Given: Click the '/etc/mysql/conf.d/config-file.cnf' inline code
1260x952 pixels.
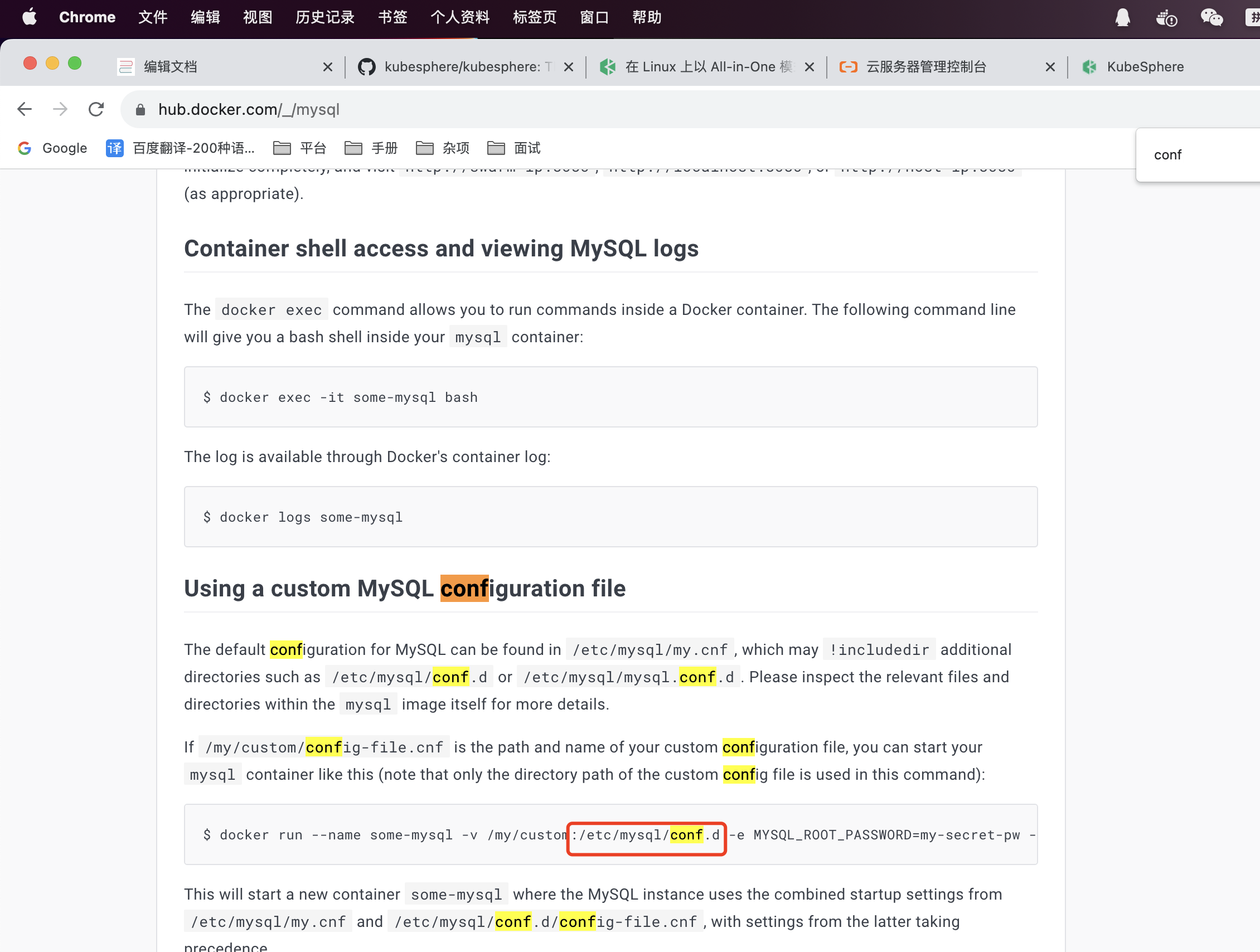Looking at the screenshot, I should (x=546, y=922).
